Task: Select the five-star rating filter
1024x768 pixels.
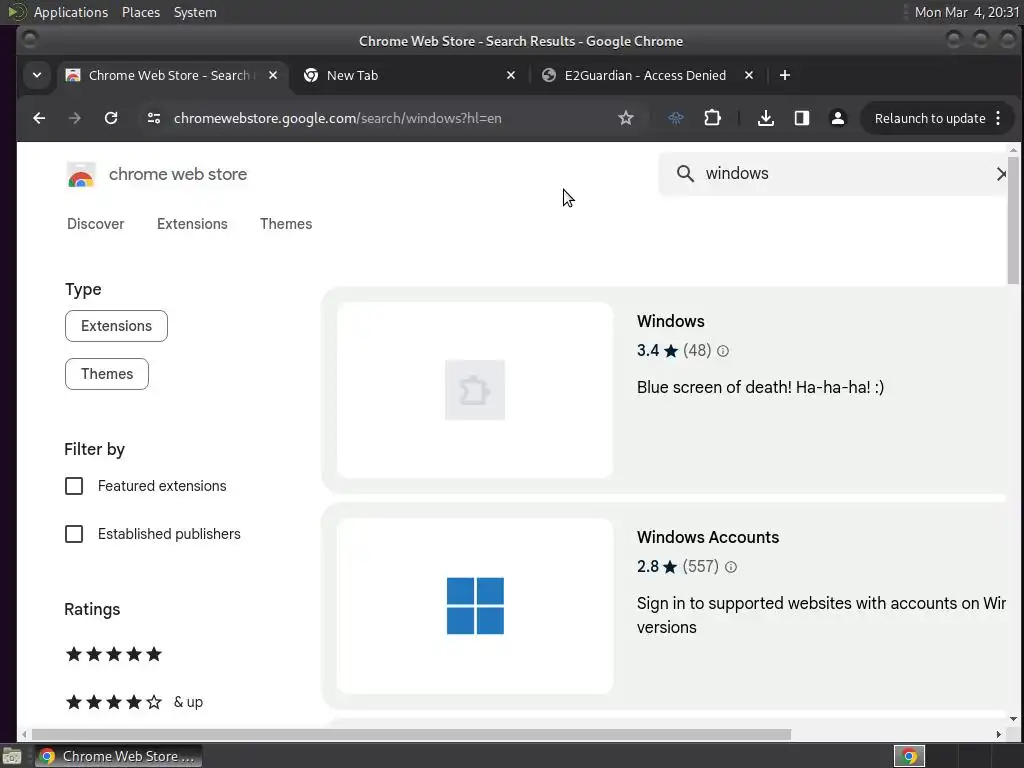Action: click(114, 654)
